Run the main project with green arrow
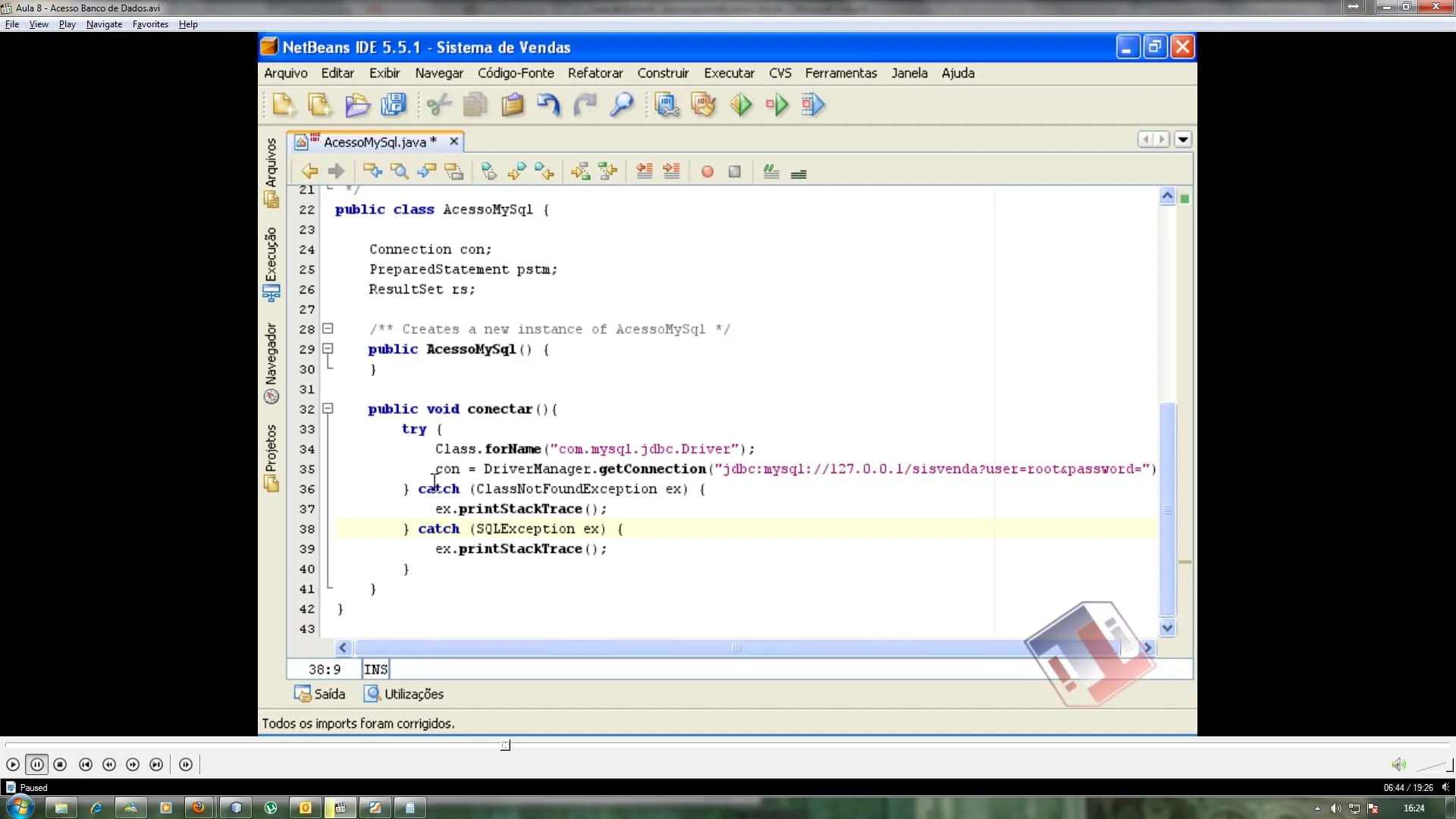This screenshot has width=1456, height=819. coord(741,105)
